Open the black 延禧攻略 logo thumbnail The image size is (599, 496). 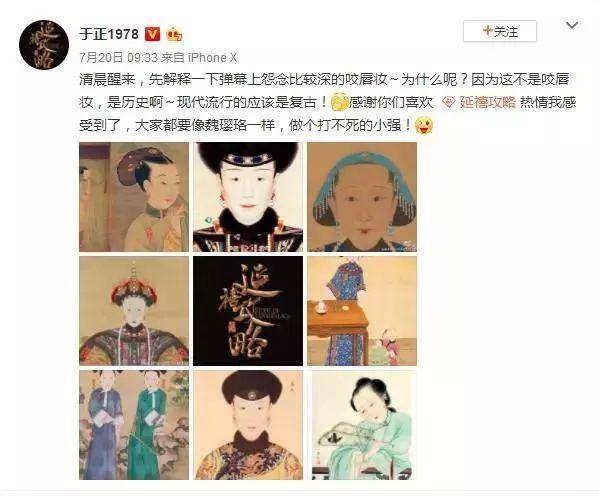(248, 311)
